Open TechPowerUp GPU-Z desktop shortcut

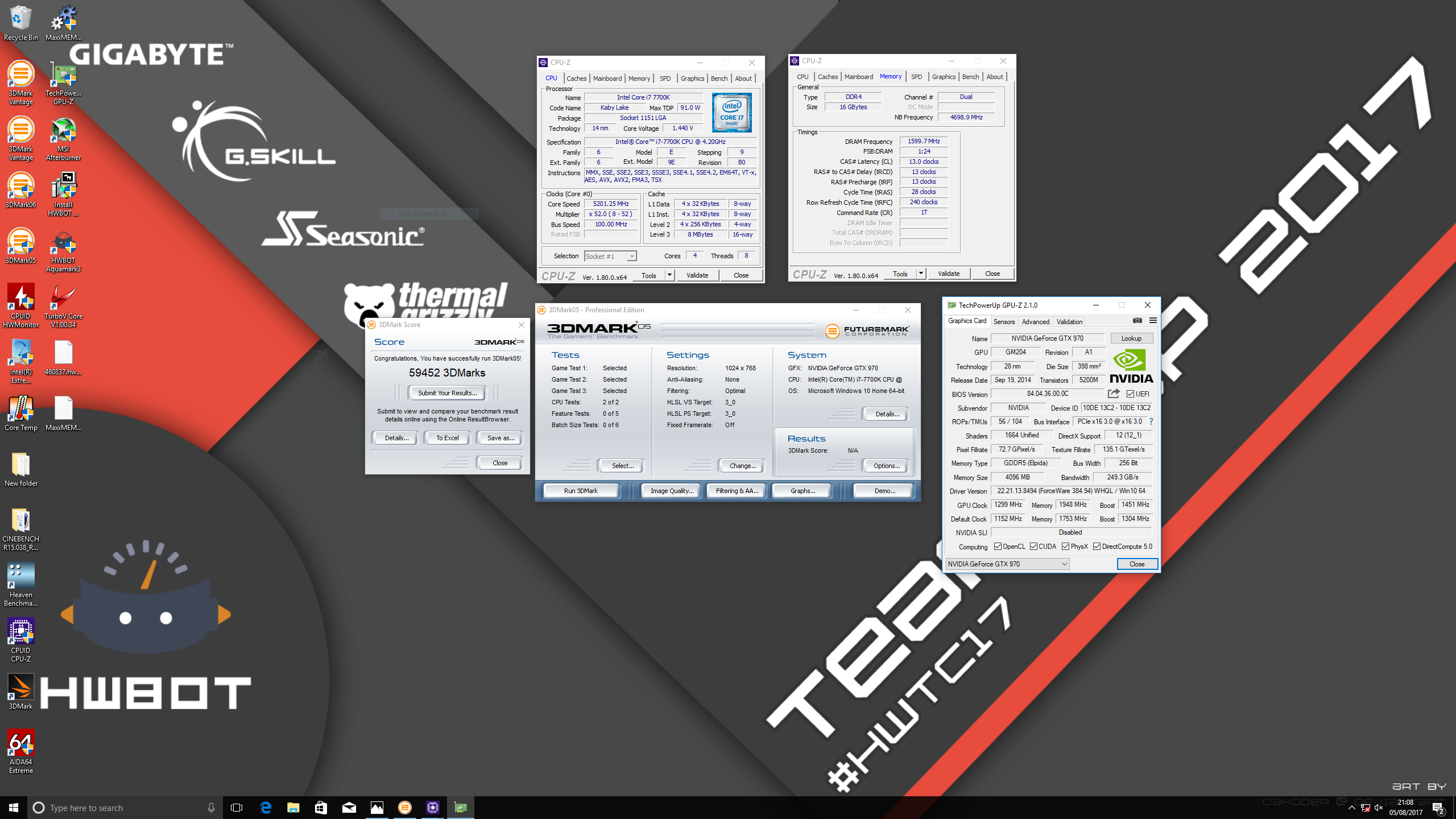(x=63, y=83)
